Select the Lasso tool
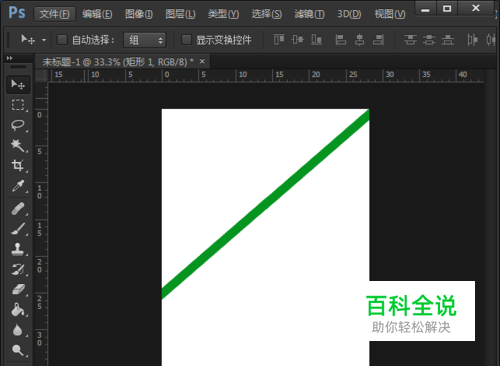 [x=18, y=125]
